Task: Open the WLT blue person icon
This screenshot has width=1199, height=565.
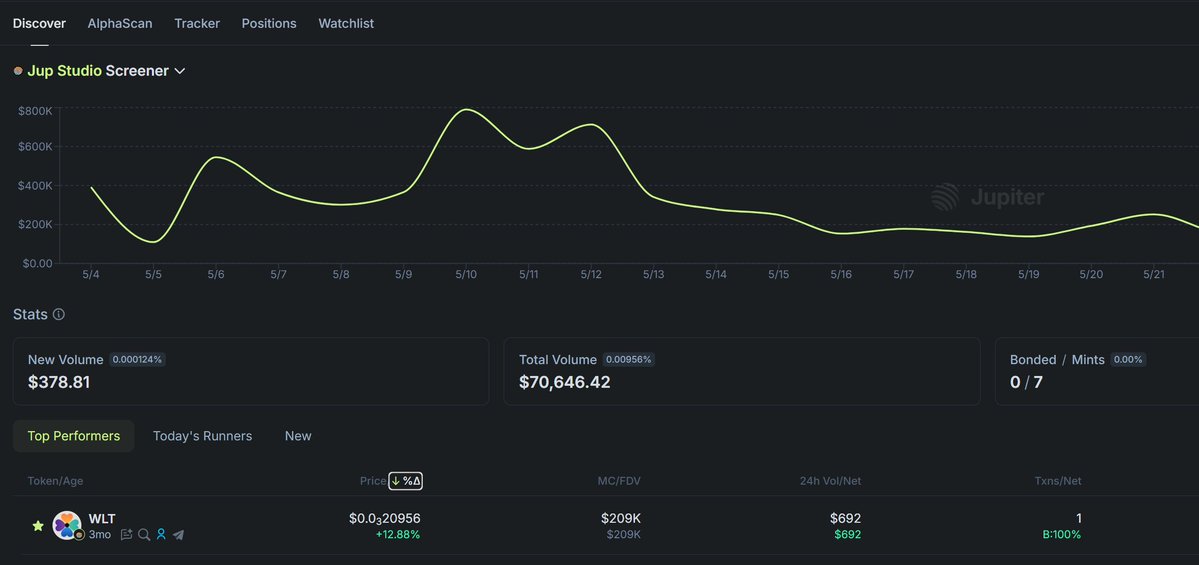Action: (161, 534)
